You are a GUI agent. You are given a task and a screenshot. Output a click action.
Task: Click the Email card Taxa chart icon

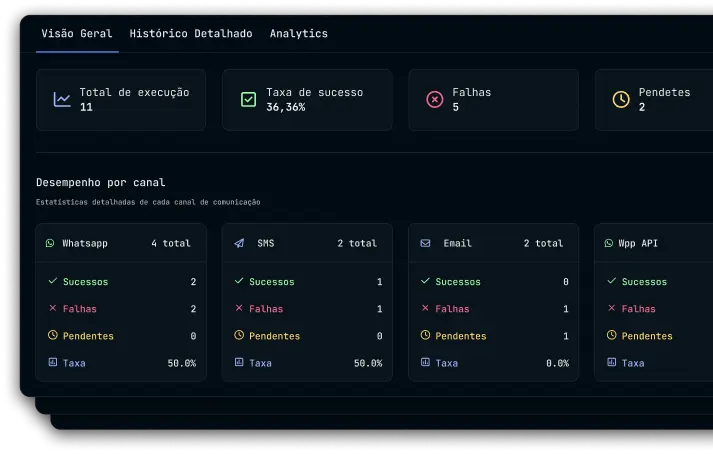(x=425, y=362)
